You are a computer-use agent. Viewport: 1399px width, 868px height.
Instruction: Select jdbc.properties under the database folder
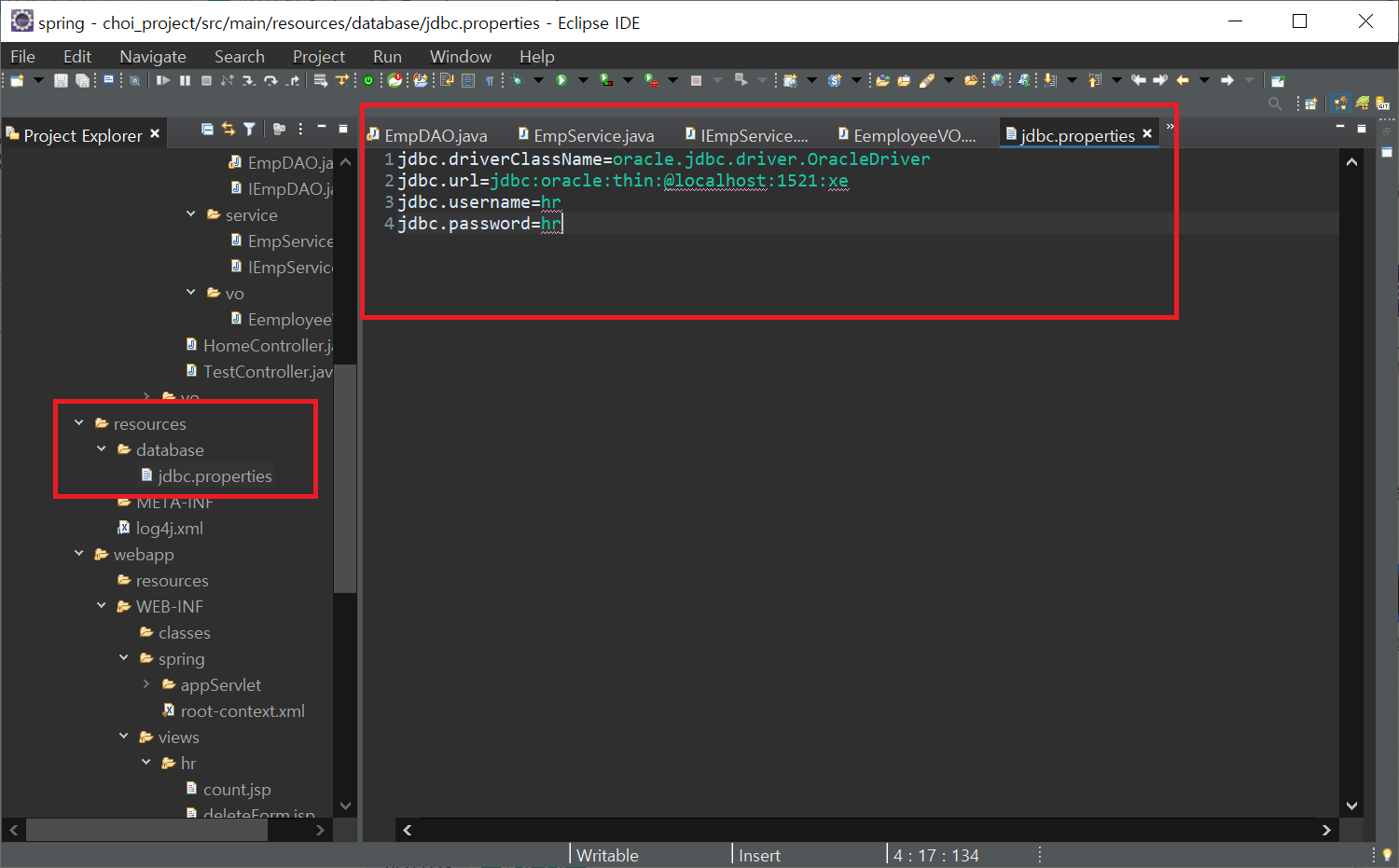215,475
